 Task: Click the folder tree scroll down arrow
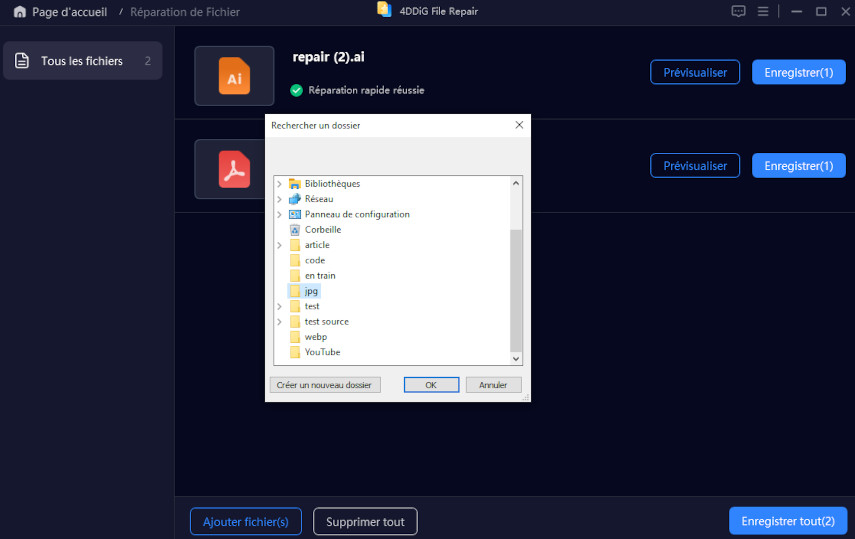point(516,358)
